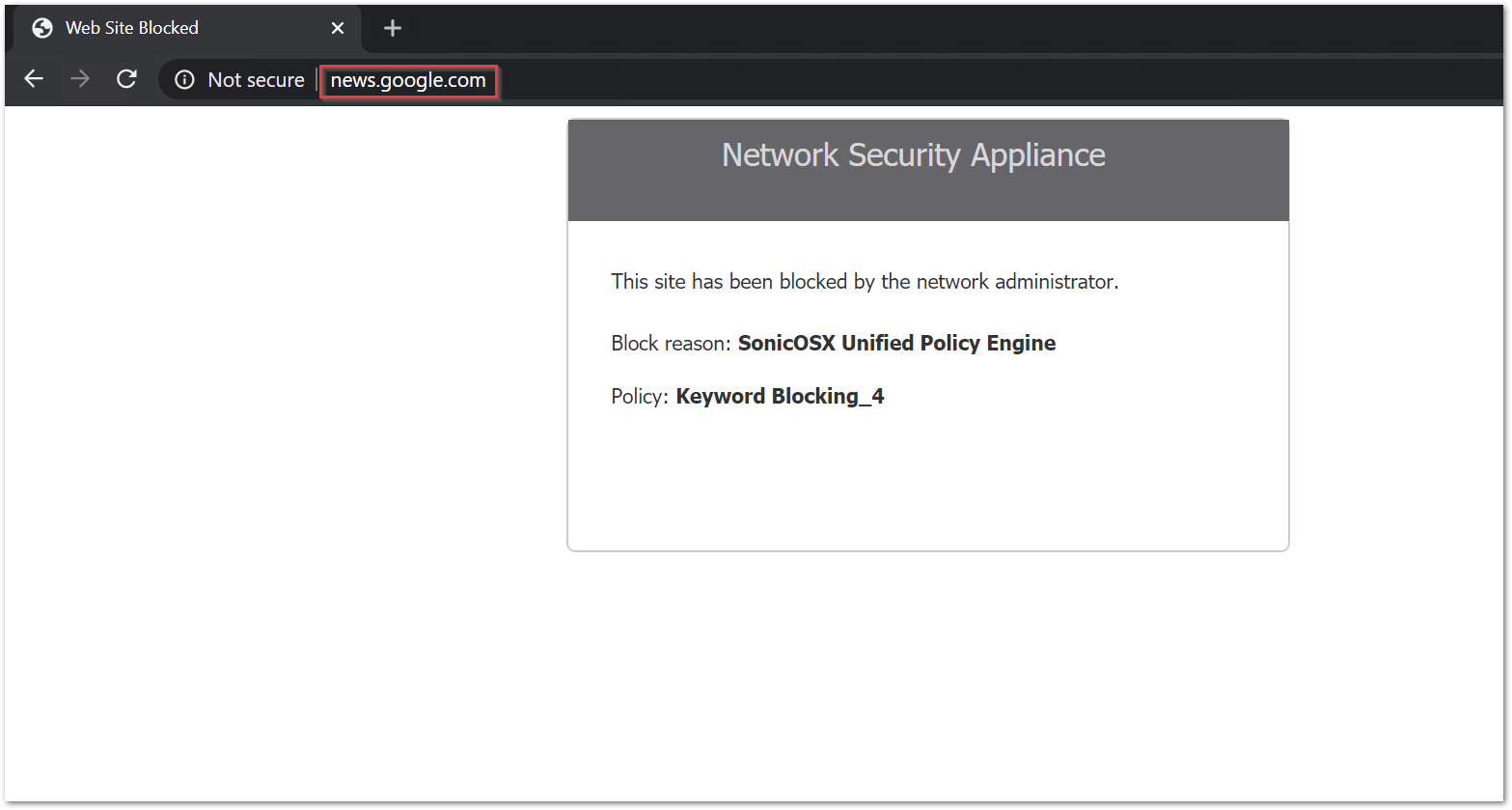Click the Keyword Blocking_4 policy name
The height and width of the screenshot is (810, 1512).
click(x=780, y=397)
